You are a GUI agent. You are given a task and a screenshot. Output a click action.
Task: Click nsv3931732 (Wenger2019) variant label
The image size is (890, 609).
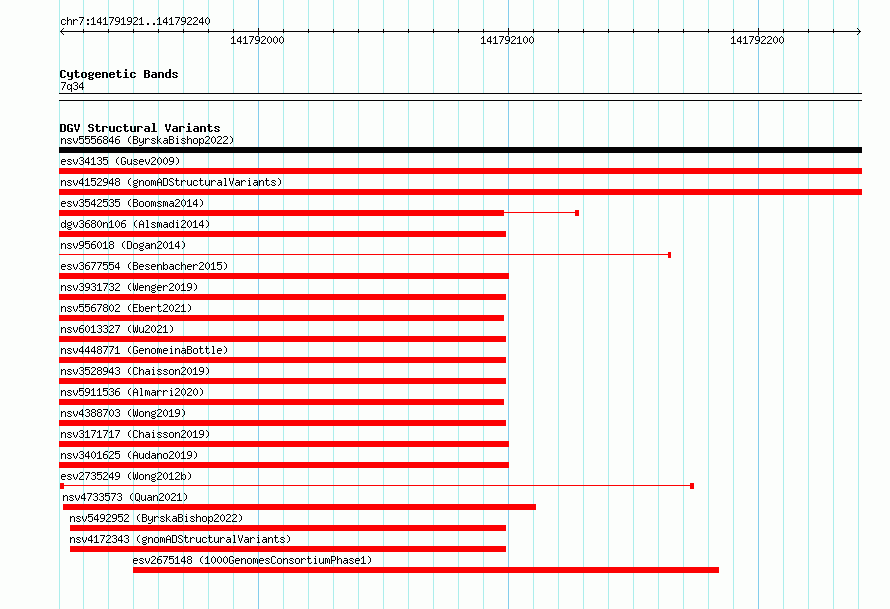129,287
